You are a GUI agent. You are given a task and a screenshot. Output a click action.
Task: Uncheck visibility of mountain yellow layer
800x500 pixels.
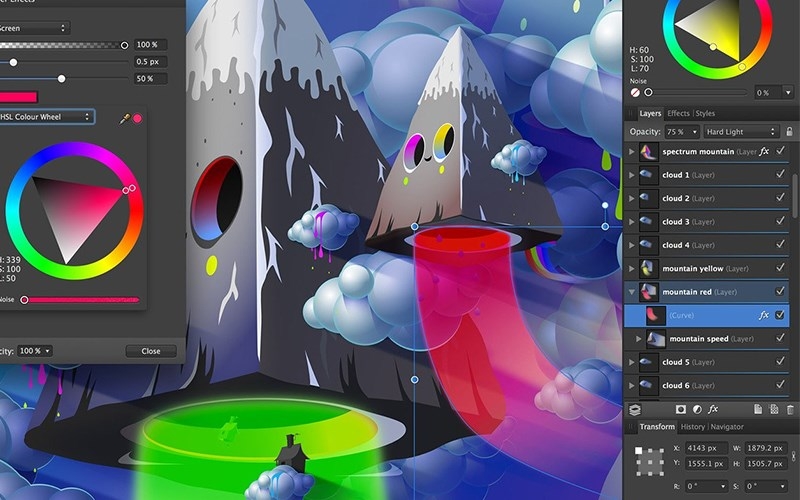tap(780, 267)
